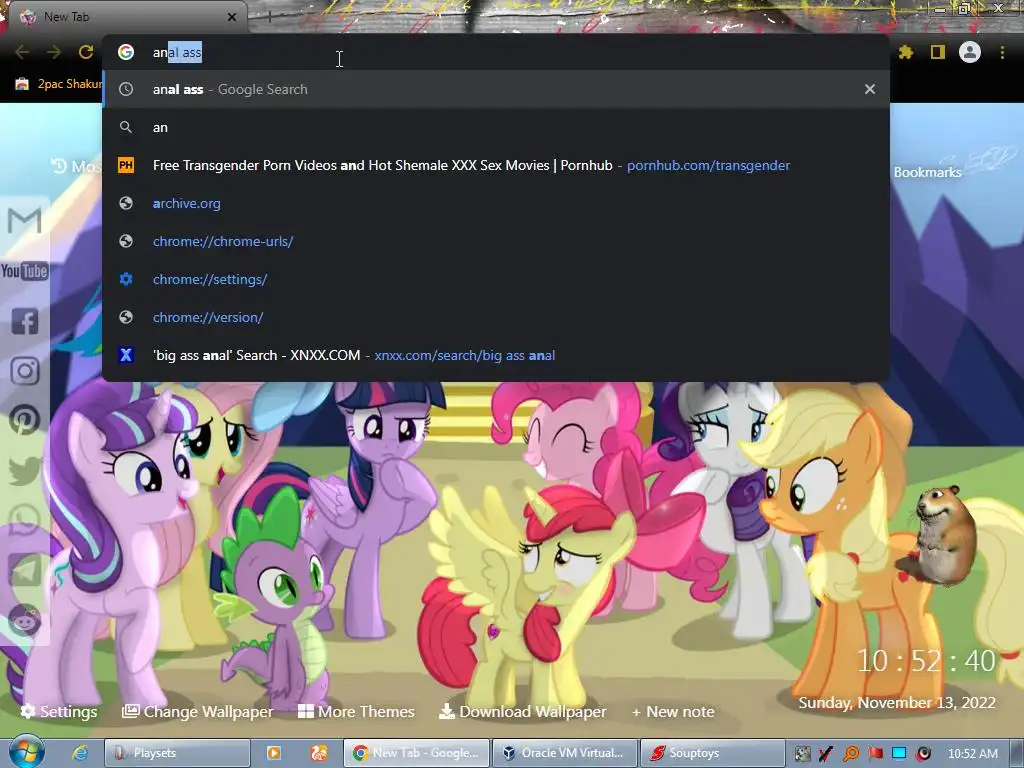Choose the chrome://version/ suggestion

tap(496, 317)
